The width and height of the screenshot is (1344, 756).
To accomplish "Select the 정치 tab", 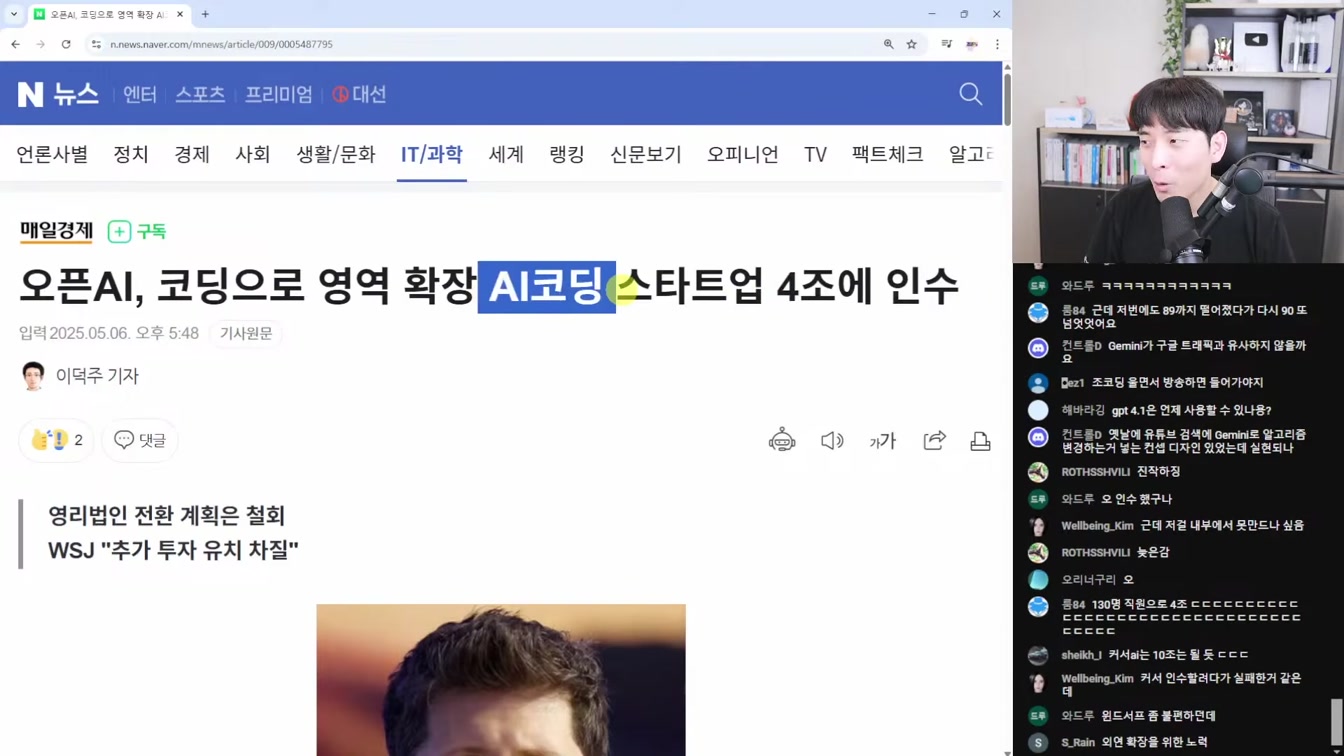I will point(131,154).
